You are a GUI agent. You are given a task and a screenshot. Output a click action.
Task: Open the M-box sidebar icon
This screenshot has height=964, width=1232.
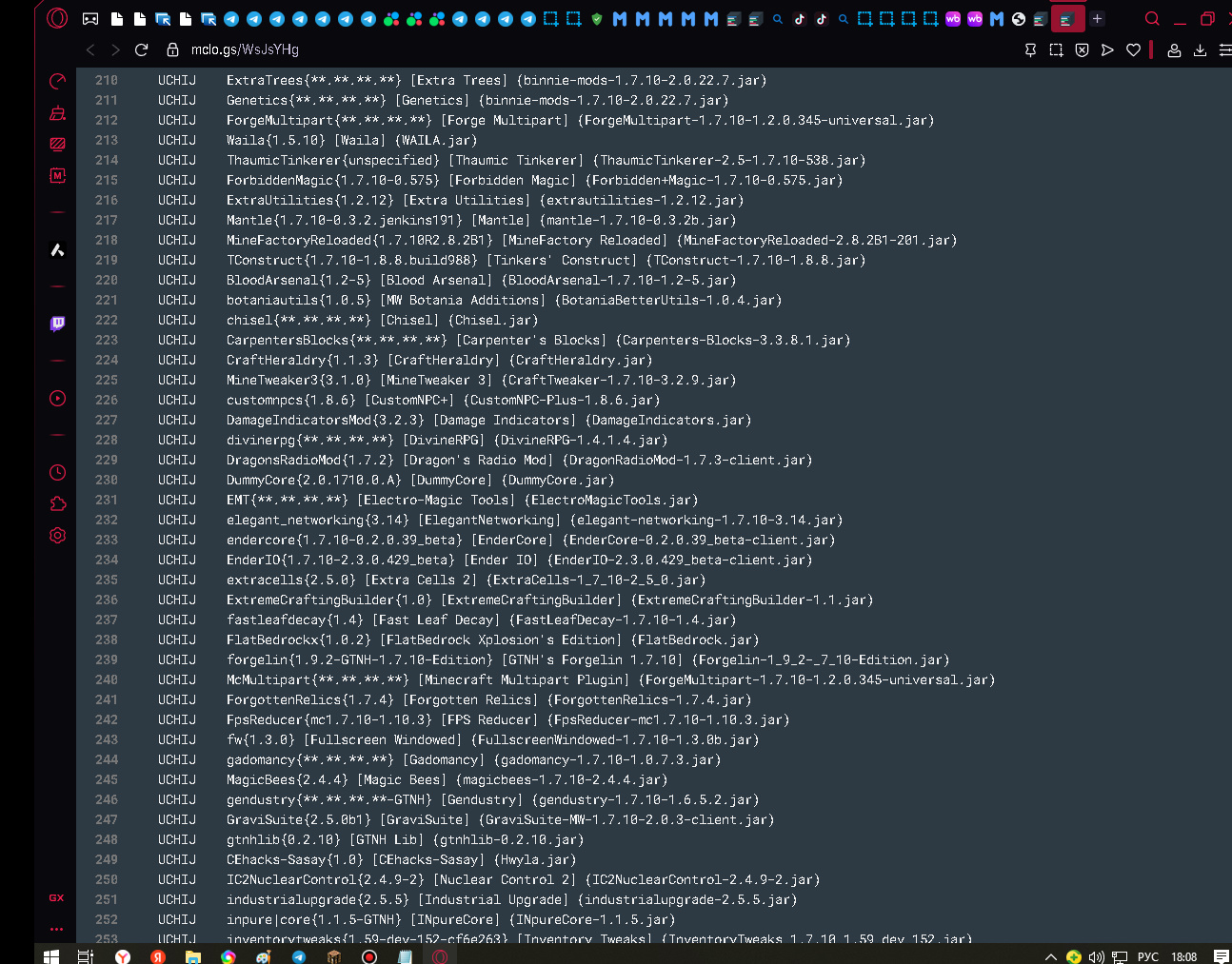point(57,175)
